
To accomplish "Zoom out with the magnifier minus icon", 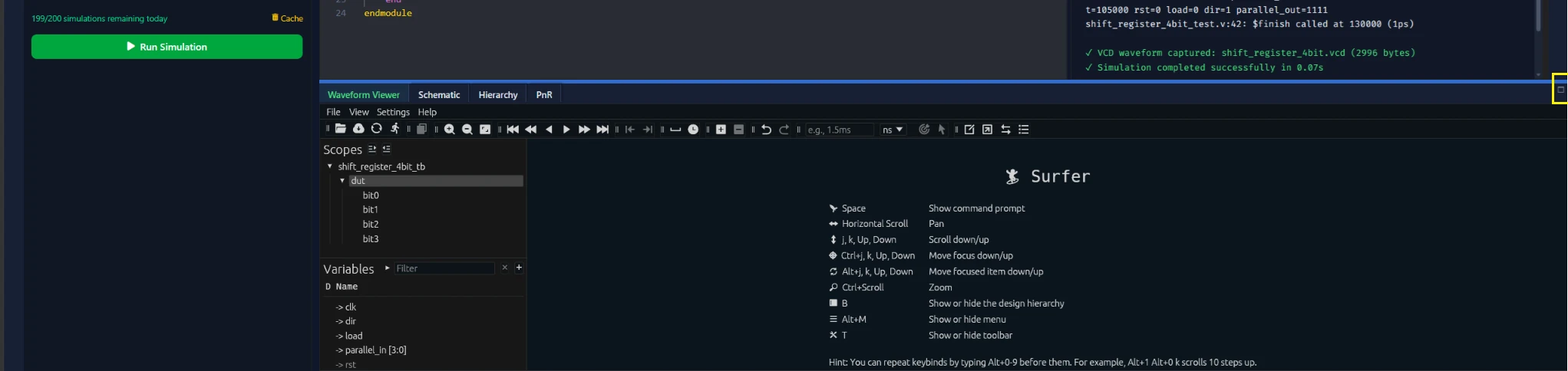I will point(467,130).
